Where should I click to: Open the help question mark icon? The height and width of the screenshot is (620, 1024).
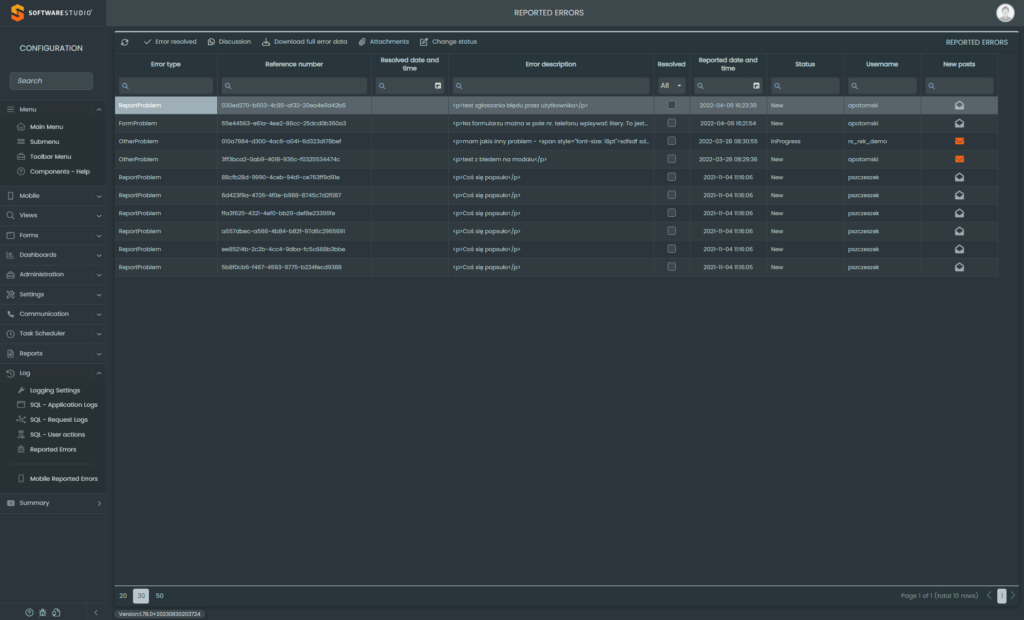[x=29, y=612]
